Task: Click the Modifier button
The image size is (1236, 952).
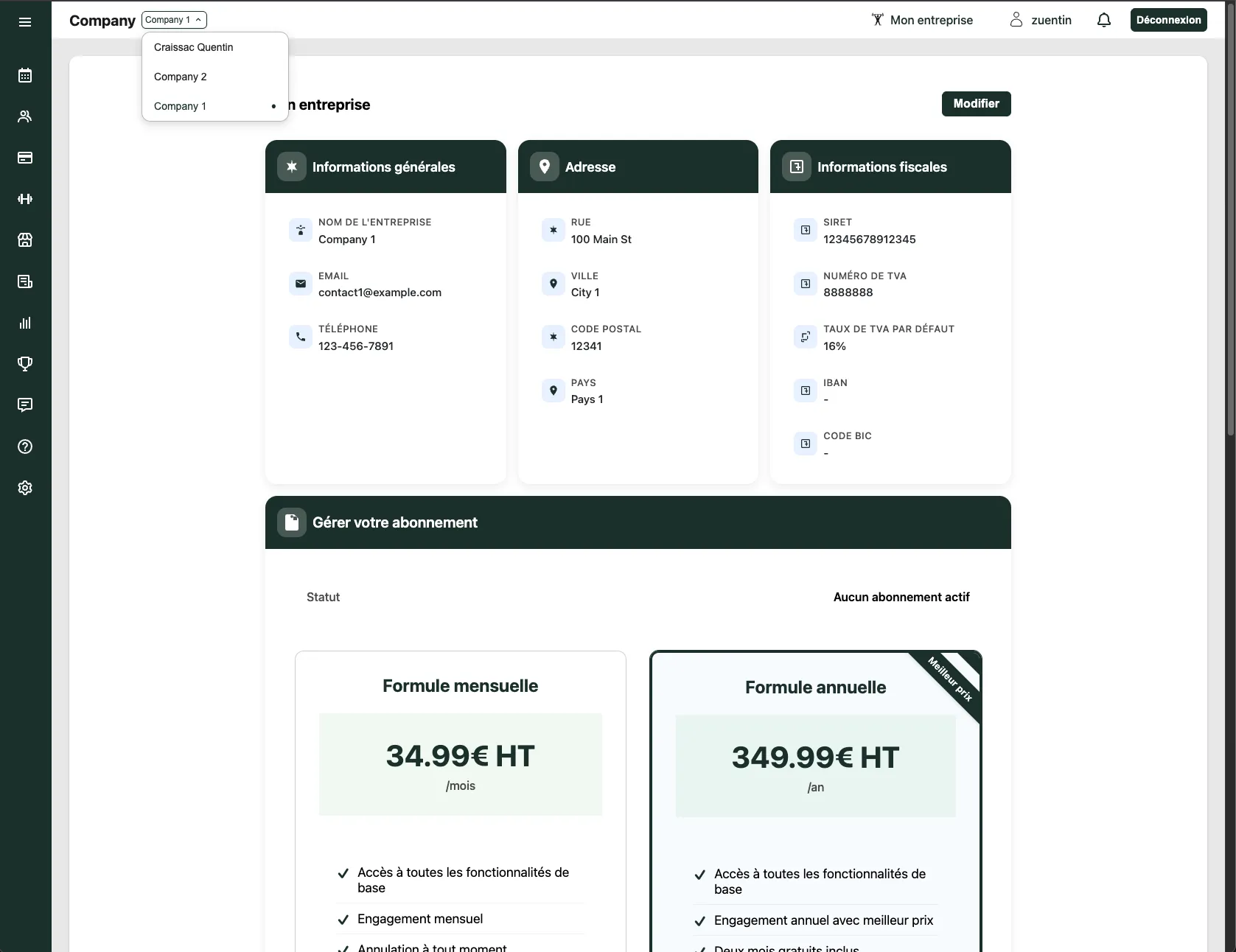Action: (976, 104)
